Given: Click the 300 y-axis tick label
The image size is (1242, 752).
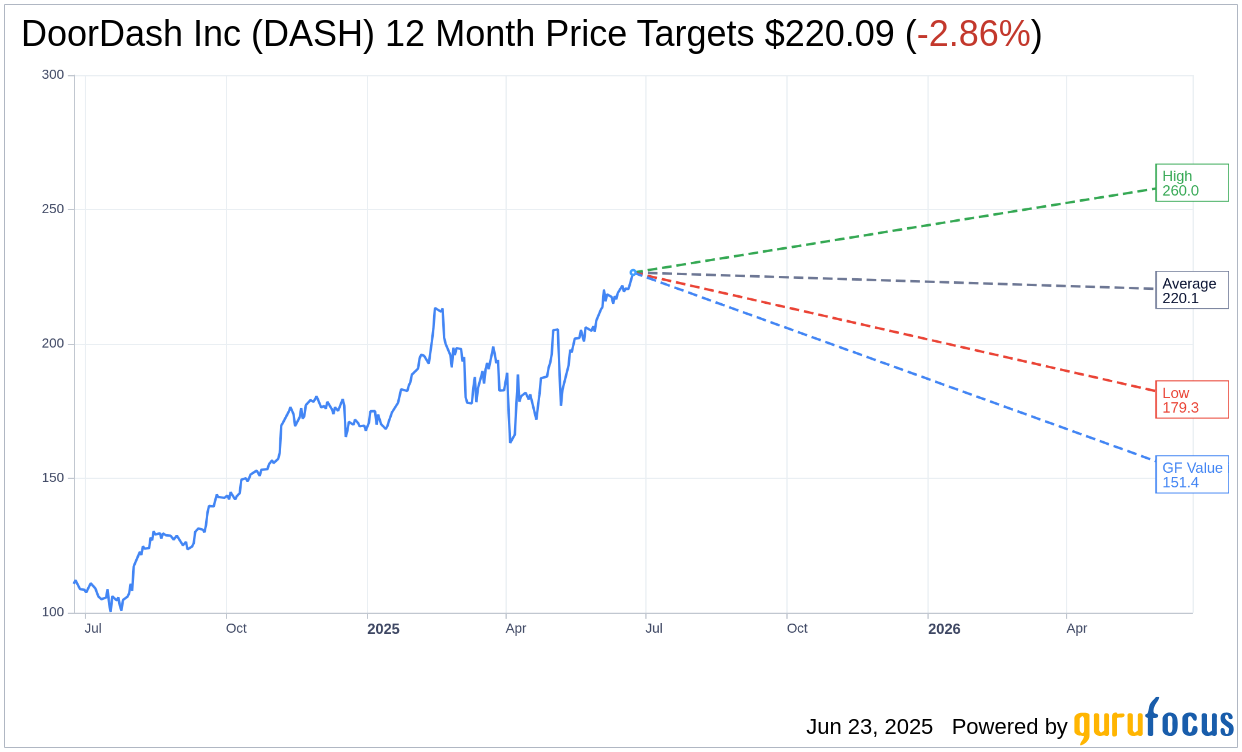Looking at the screenshot, I should coord(53,75).
